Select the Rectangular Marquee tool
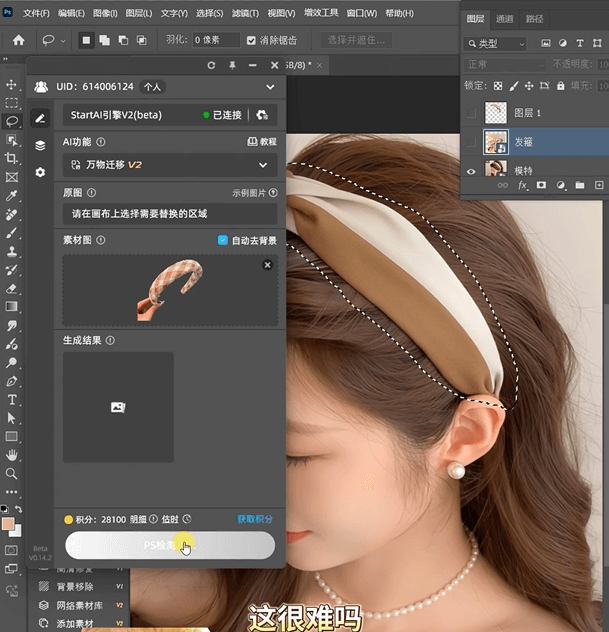Image resolution: width=609 pixels, height=632 pixels. pyautogui.click(x=11, y=103)
